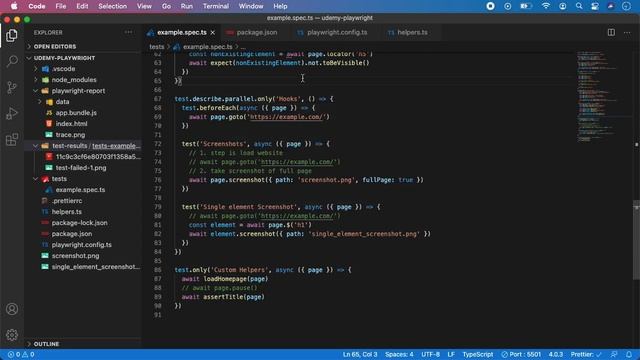
Task: Close the example.spec.ts tab
Action: 213,32
